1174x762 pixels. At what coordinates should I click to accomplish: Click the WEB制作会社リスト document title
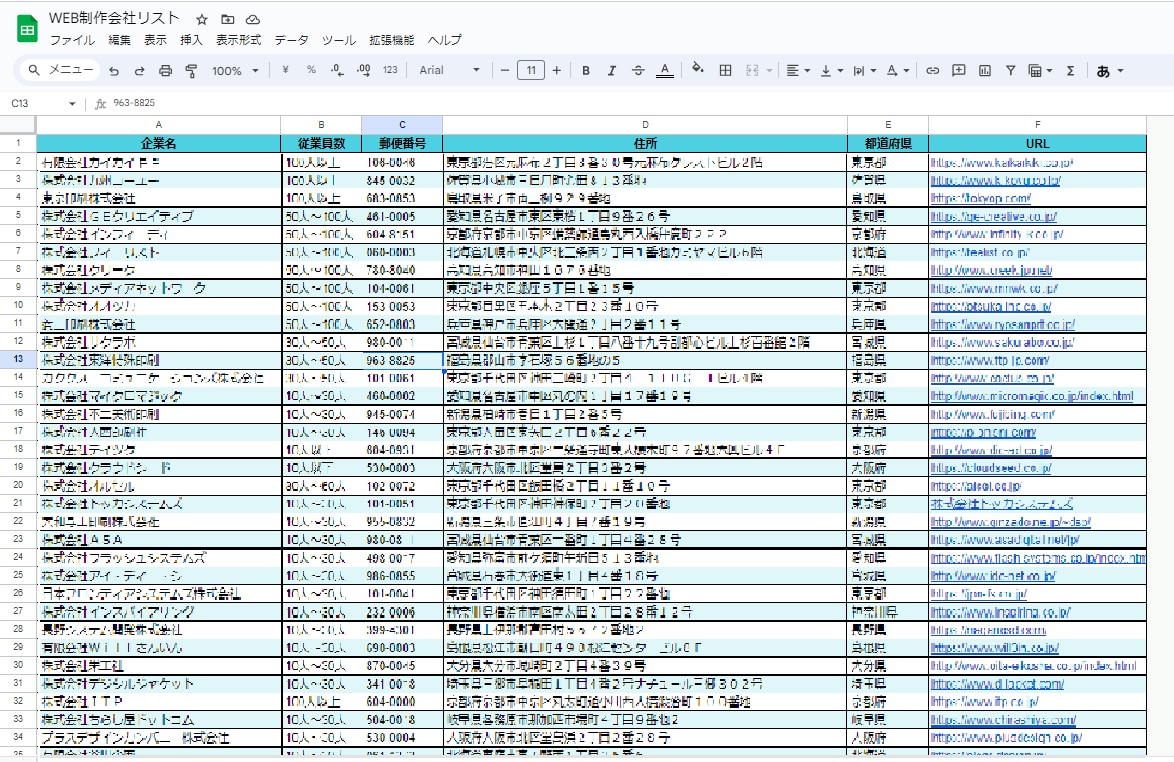click(115, 19)
